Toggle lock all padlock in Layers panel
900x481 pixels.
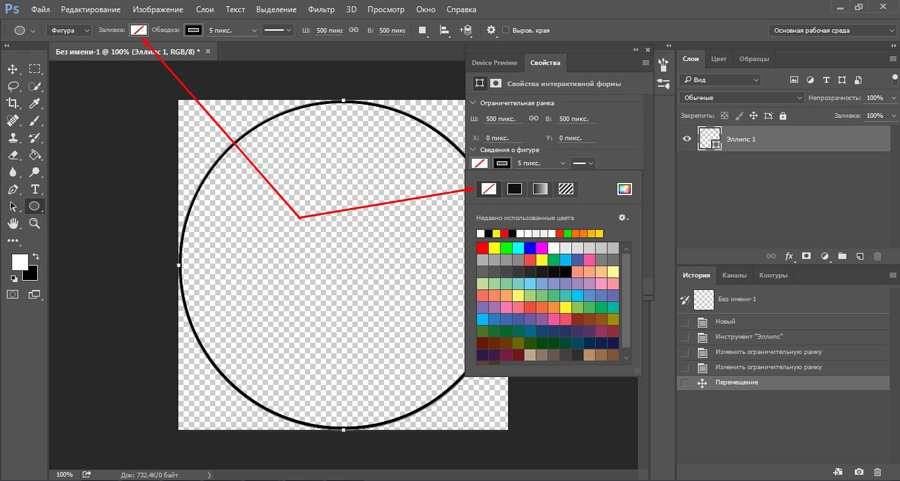[783, 115]
